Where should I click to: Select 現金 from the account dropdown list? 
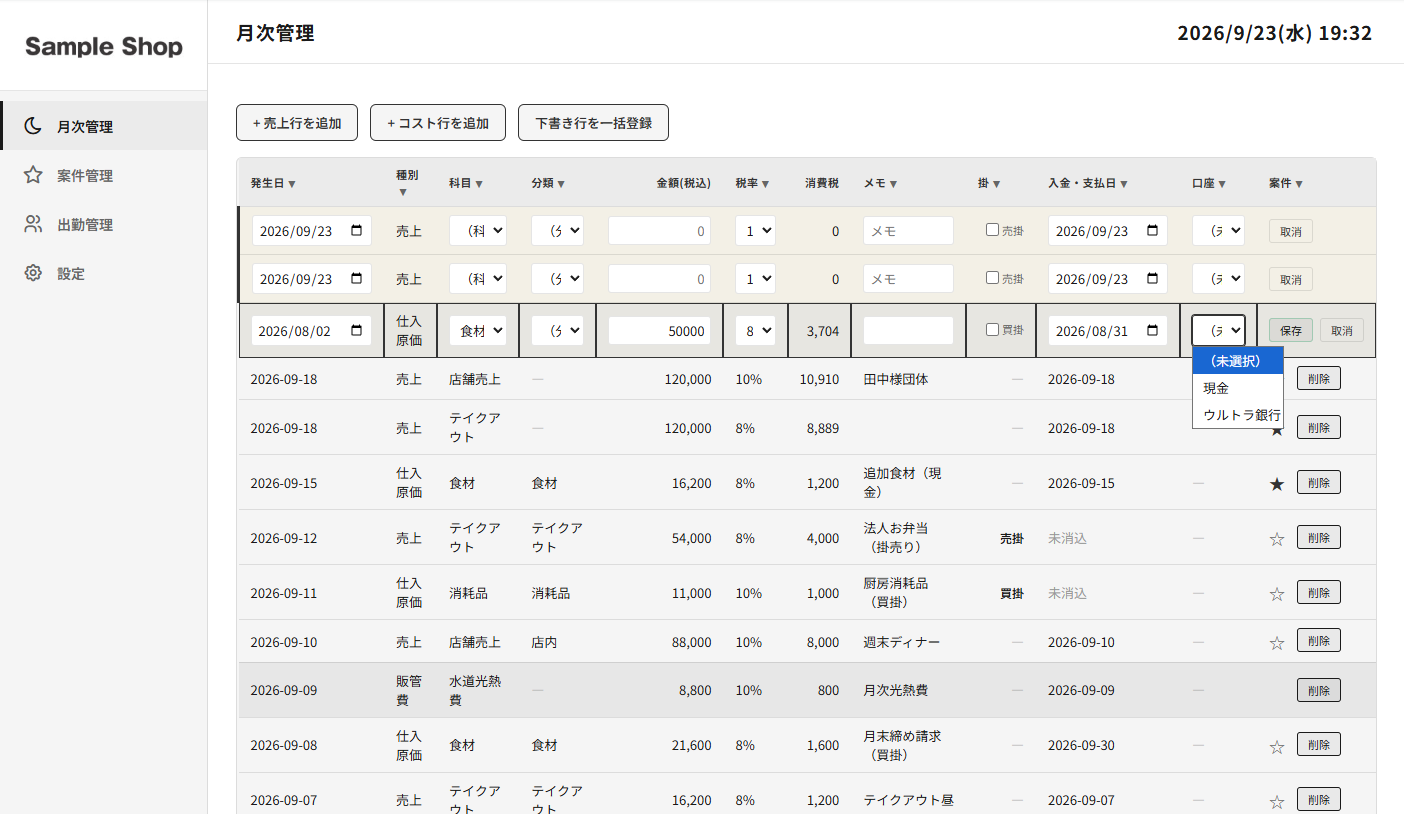click(1237, 388)
